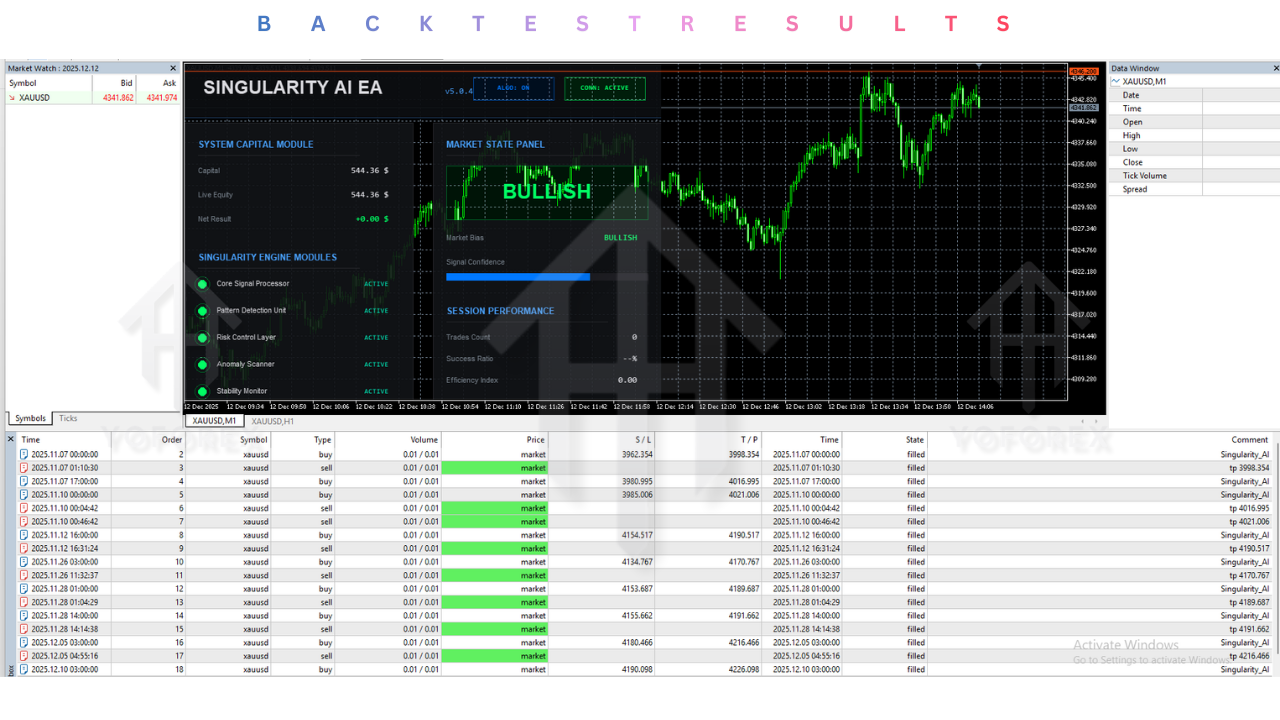
Task: Select the Symbols tab in Market Watch
Action: point(30,419)
